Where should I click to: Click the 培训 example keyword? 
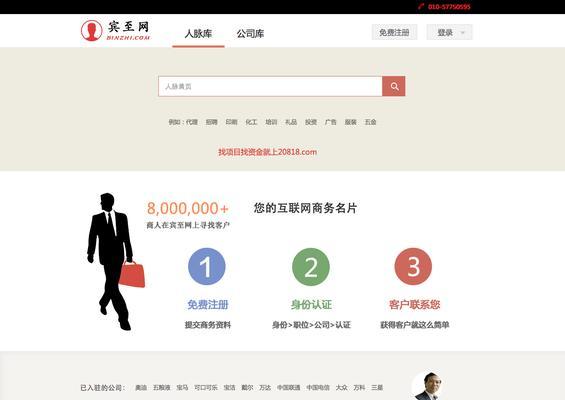(271, 122)
